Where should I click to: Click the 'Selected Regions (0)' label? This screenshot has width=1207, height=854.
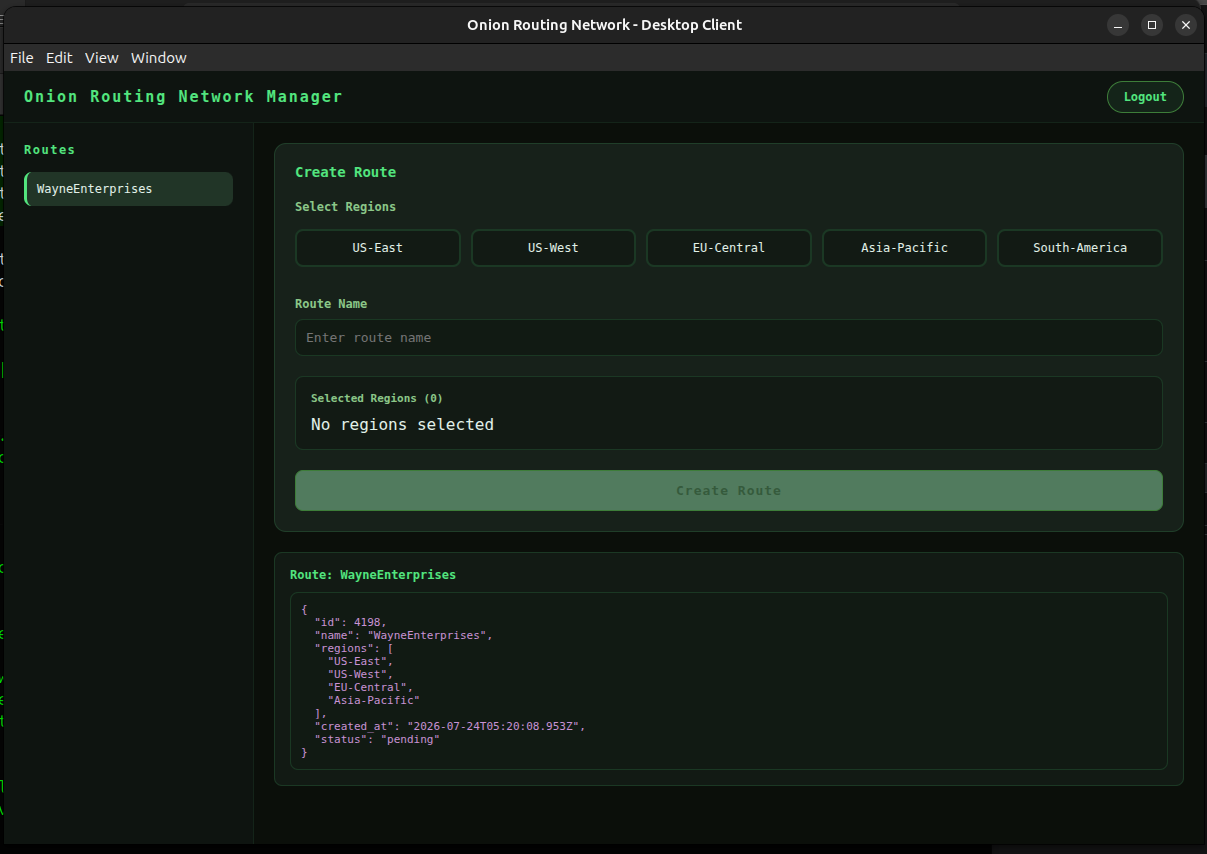[377, 398]
